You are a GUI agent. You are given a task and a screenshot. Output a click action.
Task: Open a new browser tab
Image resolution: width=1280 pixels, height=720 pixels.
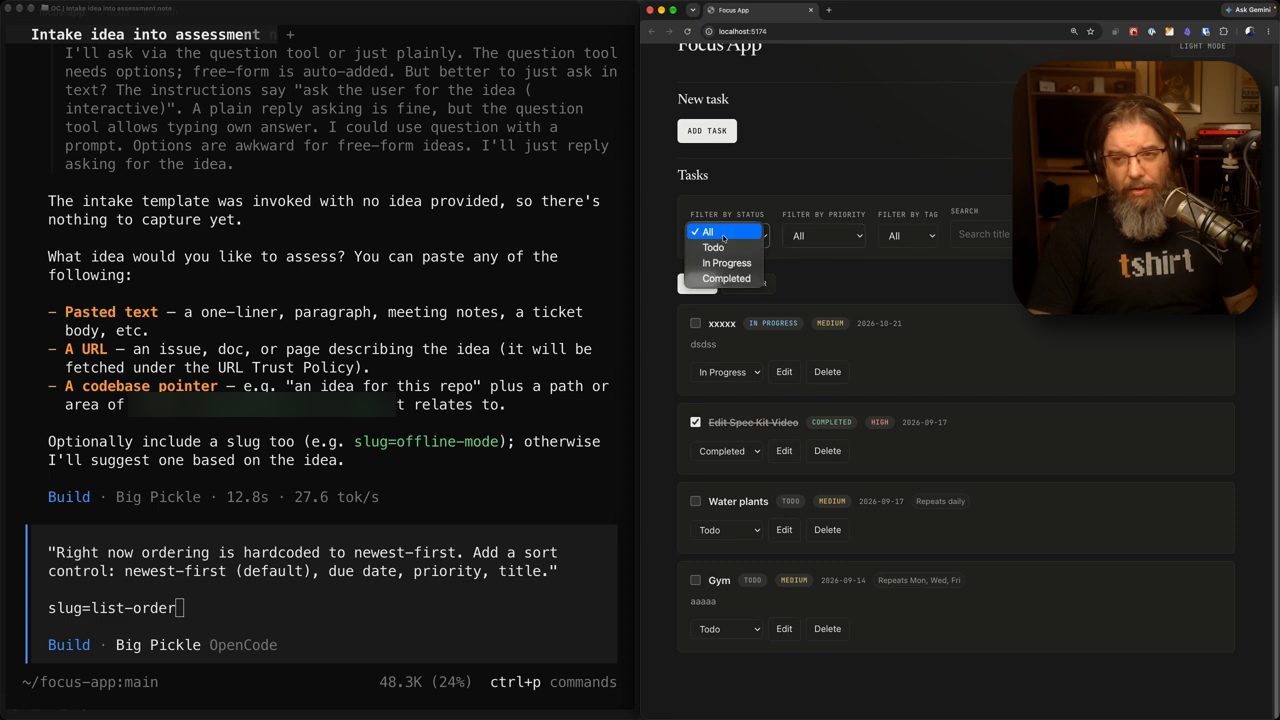point(828,10)
